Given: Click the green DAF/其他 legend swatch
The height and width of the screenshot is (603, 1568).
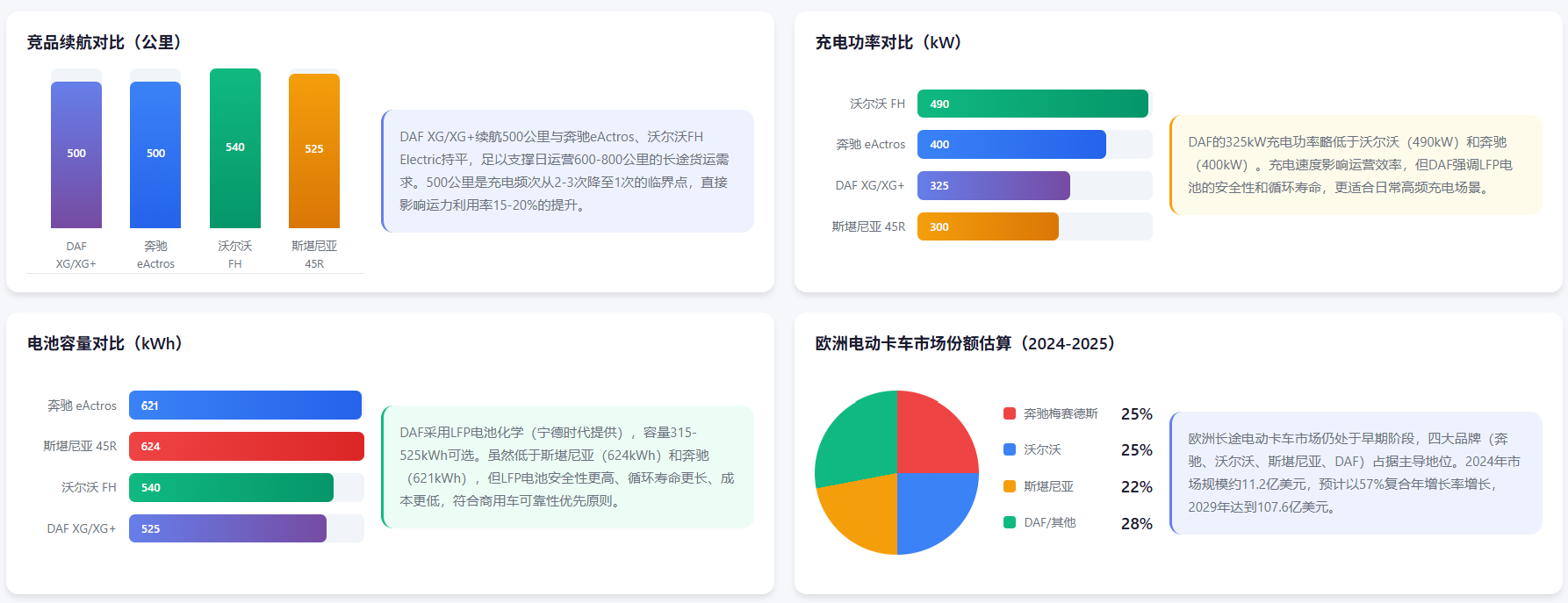Looking at the screenshot, I should pyautogui.click(x=1010, y=522).
